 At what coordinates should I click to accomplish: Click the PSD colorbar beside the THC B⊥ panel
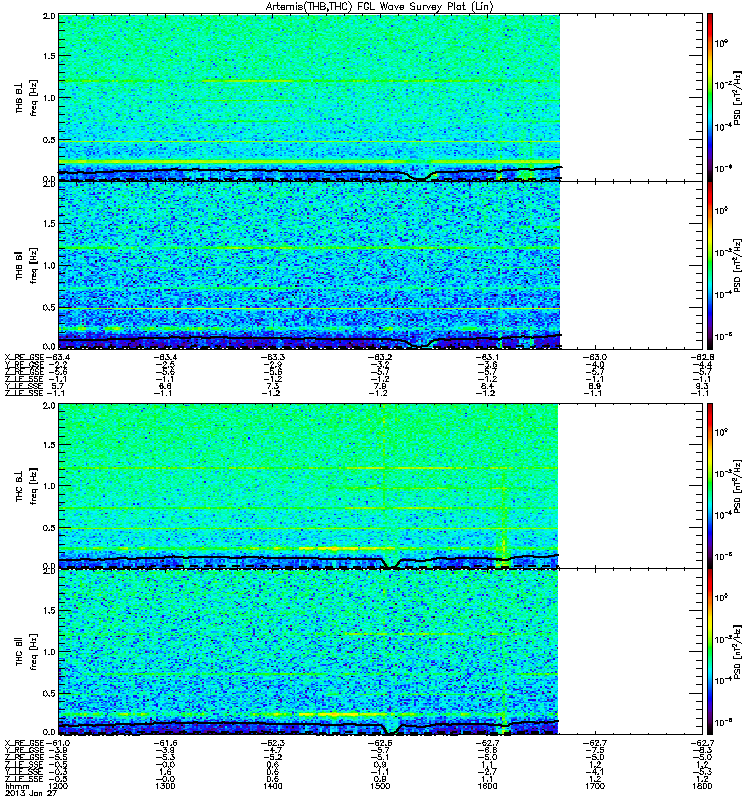tap(710, 486)
